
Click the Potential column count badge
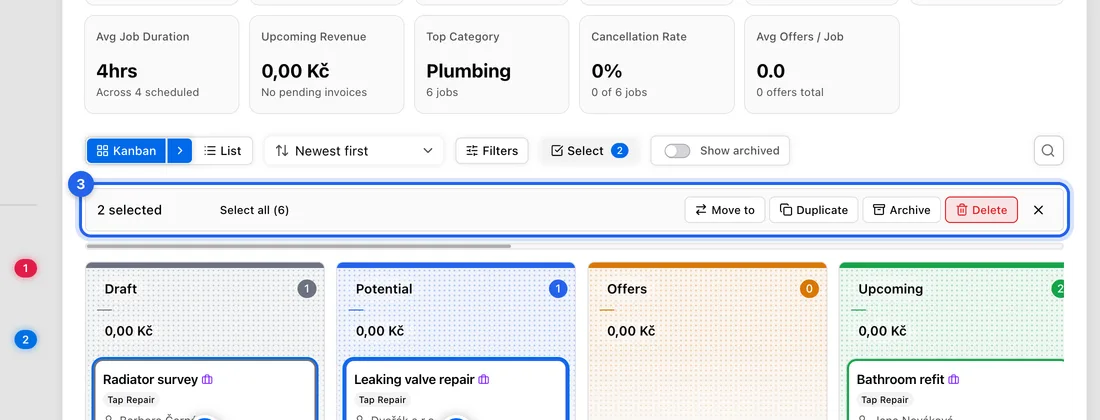pyautogui.click(x=558, y=289)
